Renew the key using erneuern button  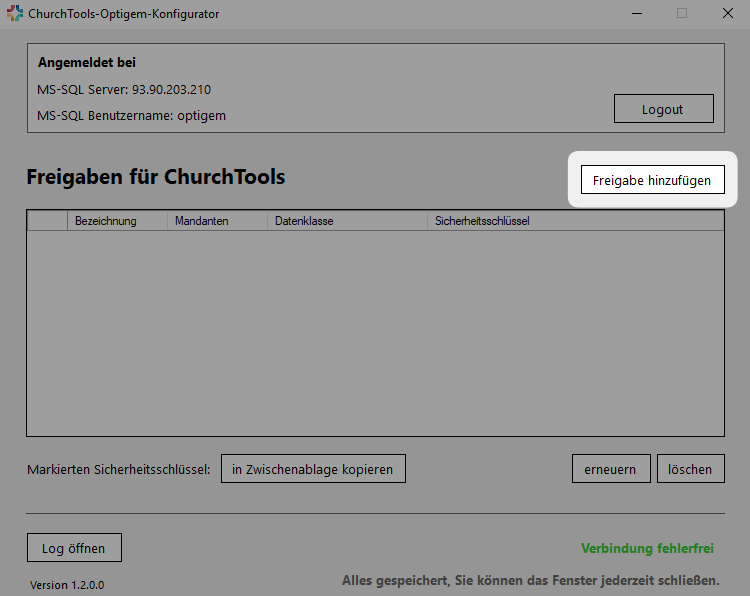611,469
